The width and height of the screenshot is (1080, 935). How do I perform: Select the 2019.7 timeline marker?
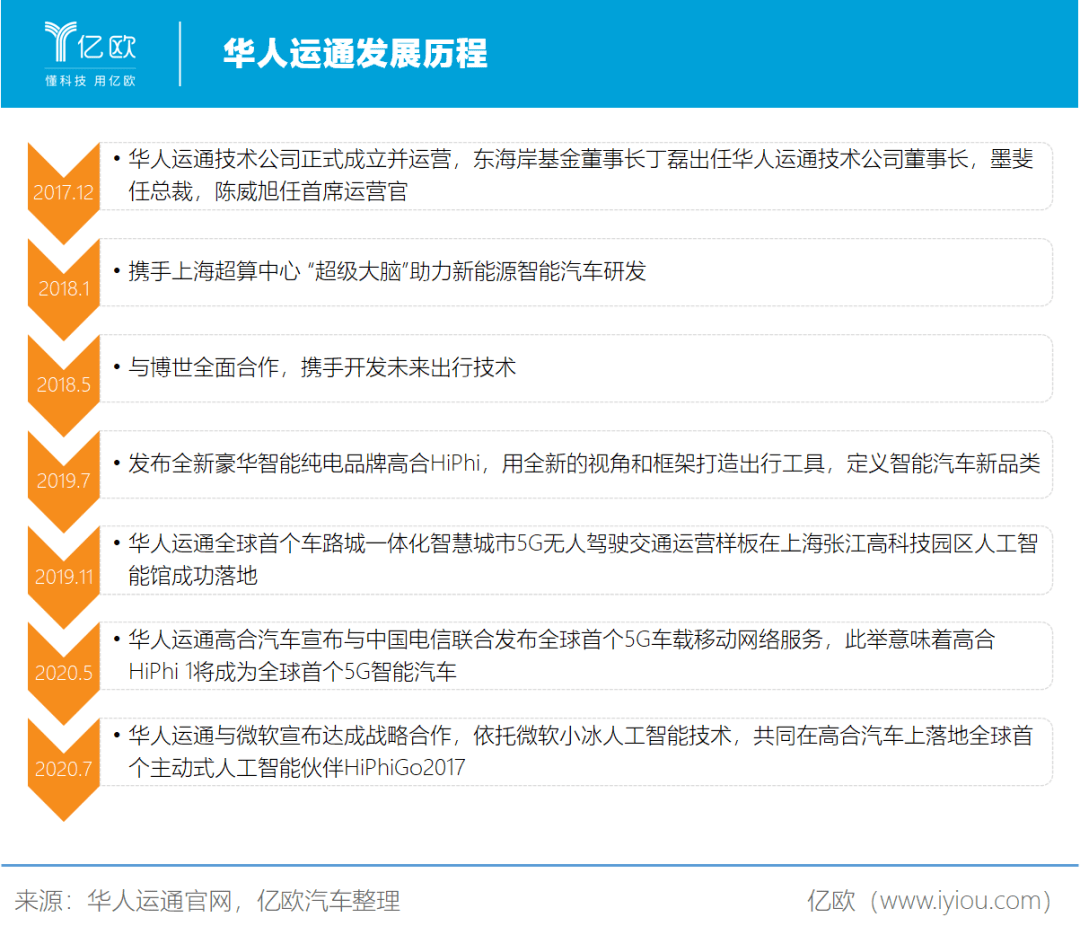click(64, 480)
